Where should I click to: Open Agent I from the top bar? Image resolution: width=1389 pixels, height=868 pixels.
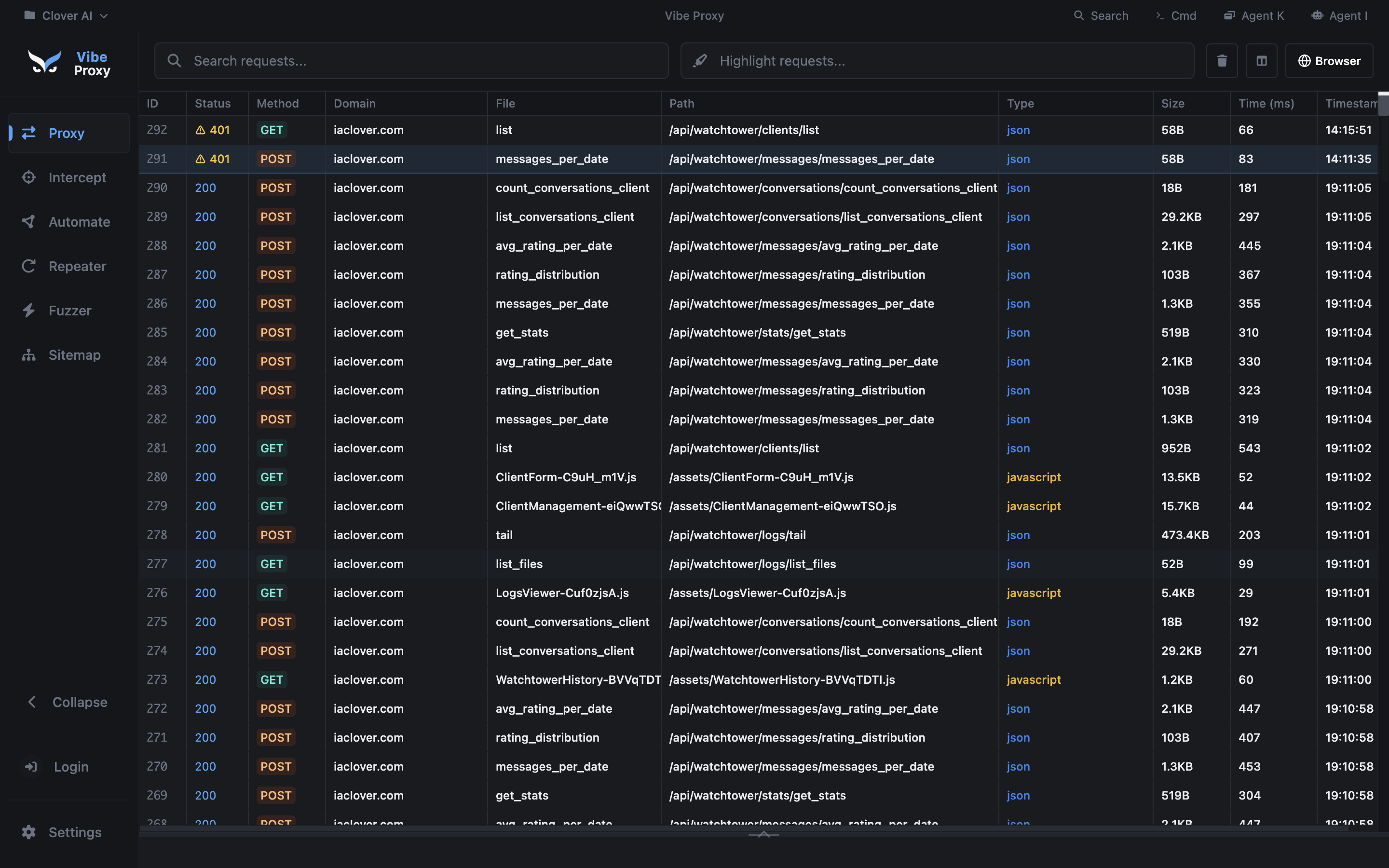coord(1340,15)
